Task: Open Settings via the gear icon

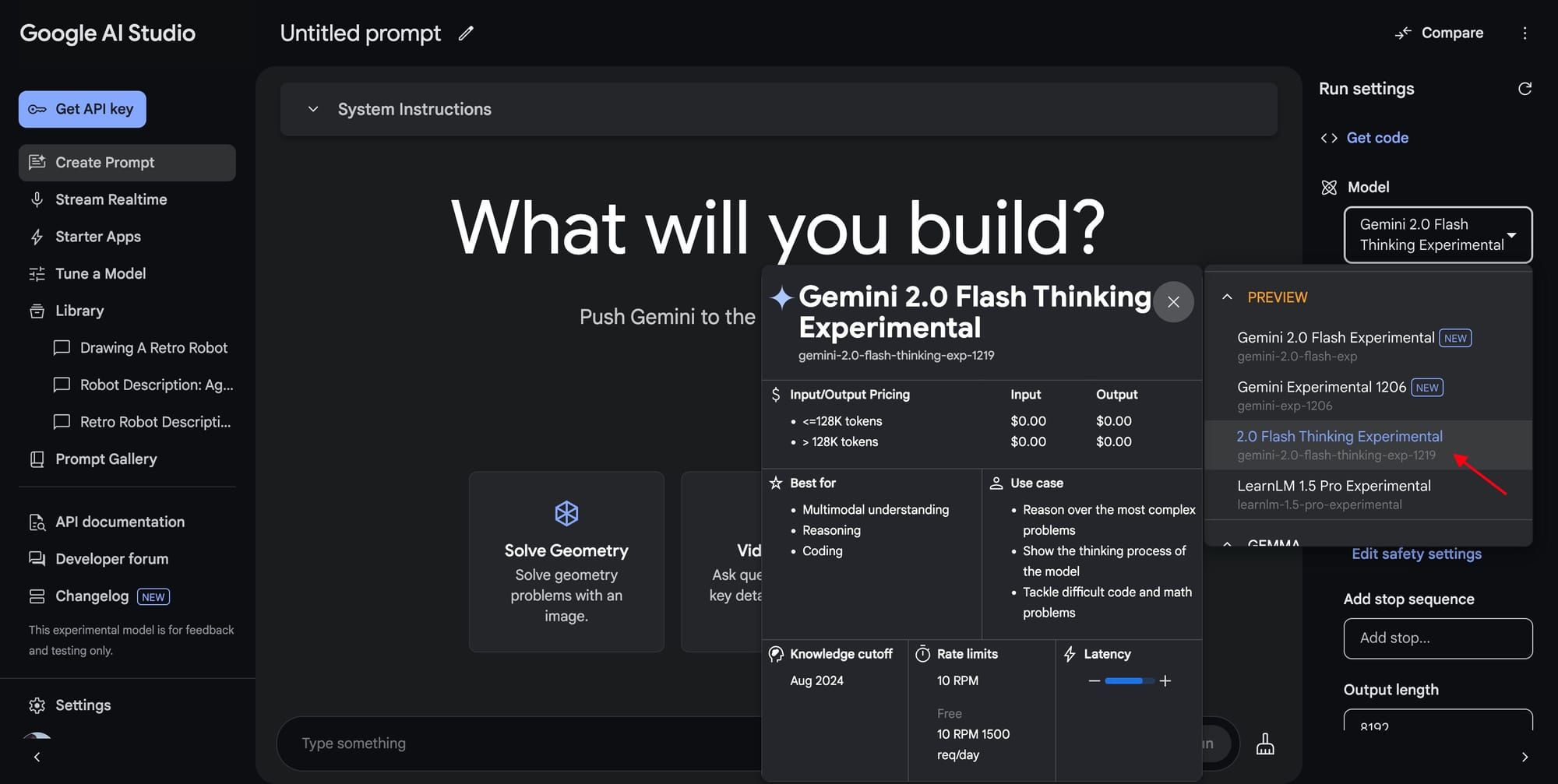Action: coord(37,705)
